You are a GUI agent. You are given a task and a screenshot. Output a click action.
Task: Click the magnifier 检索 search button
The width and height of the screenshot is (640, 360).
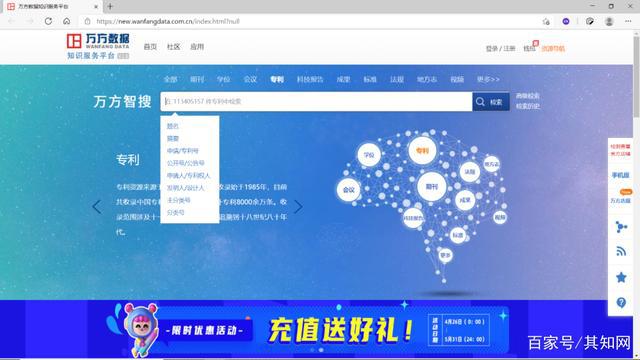click(491, 102)
